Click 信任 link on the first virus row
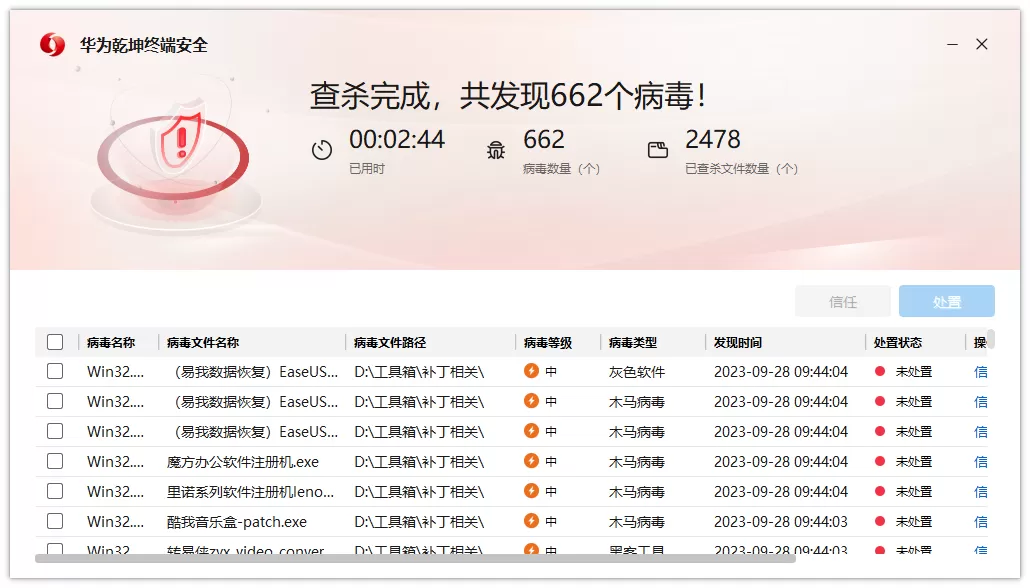The width and height of the screenshot is (1030, 588). [x=980, y=371]
